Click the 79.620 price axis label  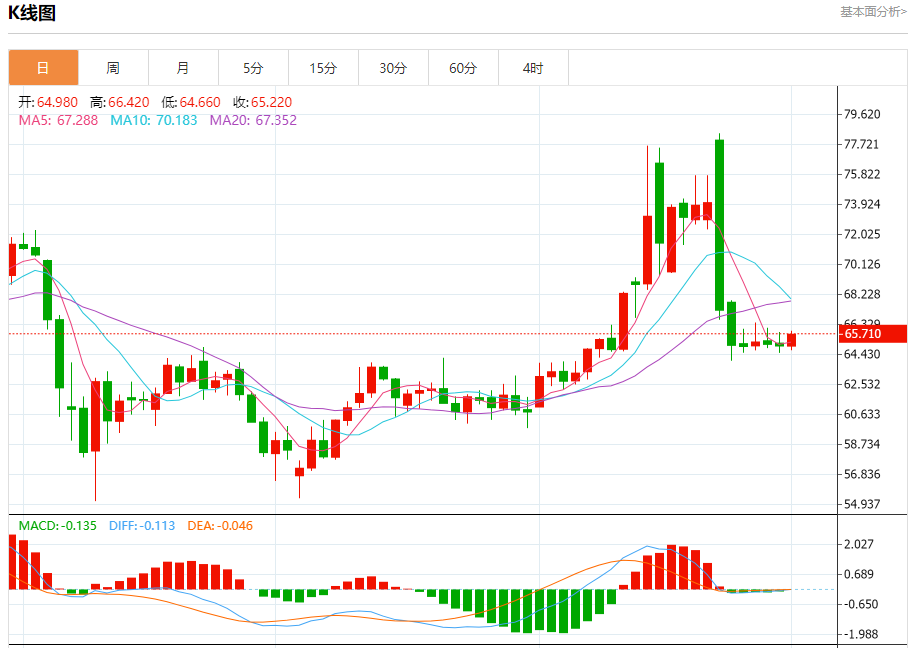click(x=862, y=114)
